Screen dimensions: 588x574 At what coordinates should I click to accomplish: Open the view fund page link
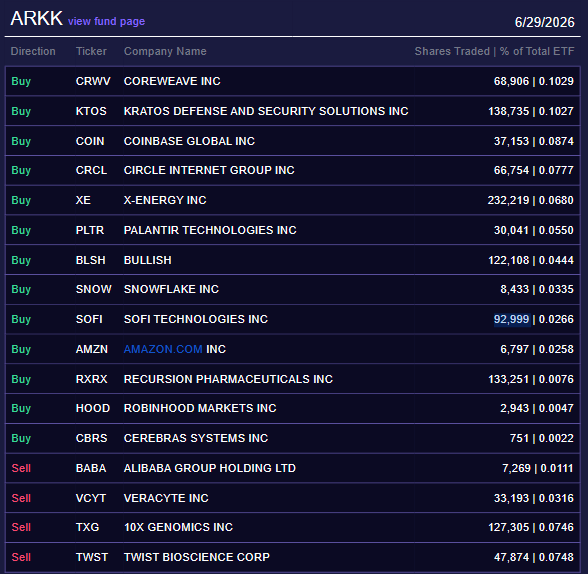(106, 21)
